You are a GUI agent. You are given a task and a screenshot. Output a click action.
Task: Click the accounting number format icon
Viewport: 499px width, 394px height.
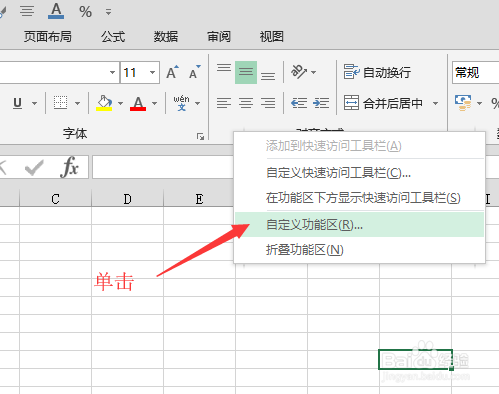tap(463, 103)
